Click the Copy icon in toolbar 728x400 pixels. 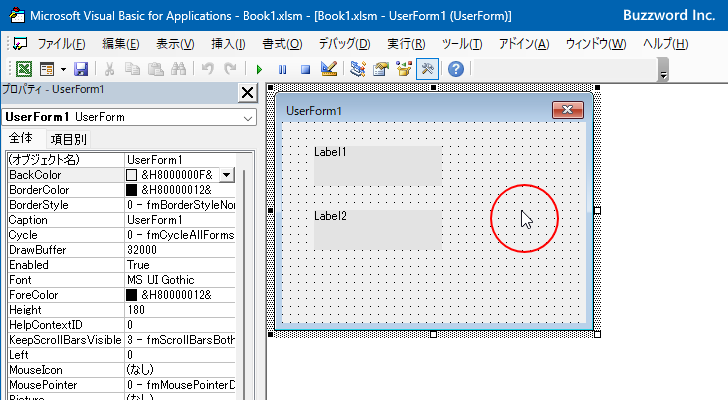[132, 69]
